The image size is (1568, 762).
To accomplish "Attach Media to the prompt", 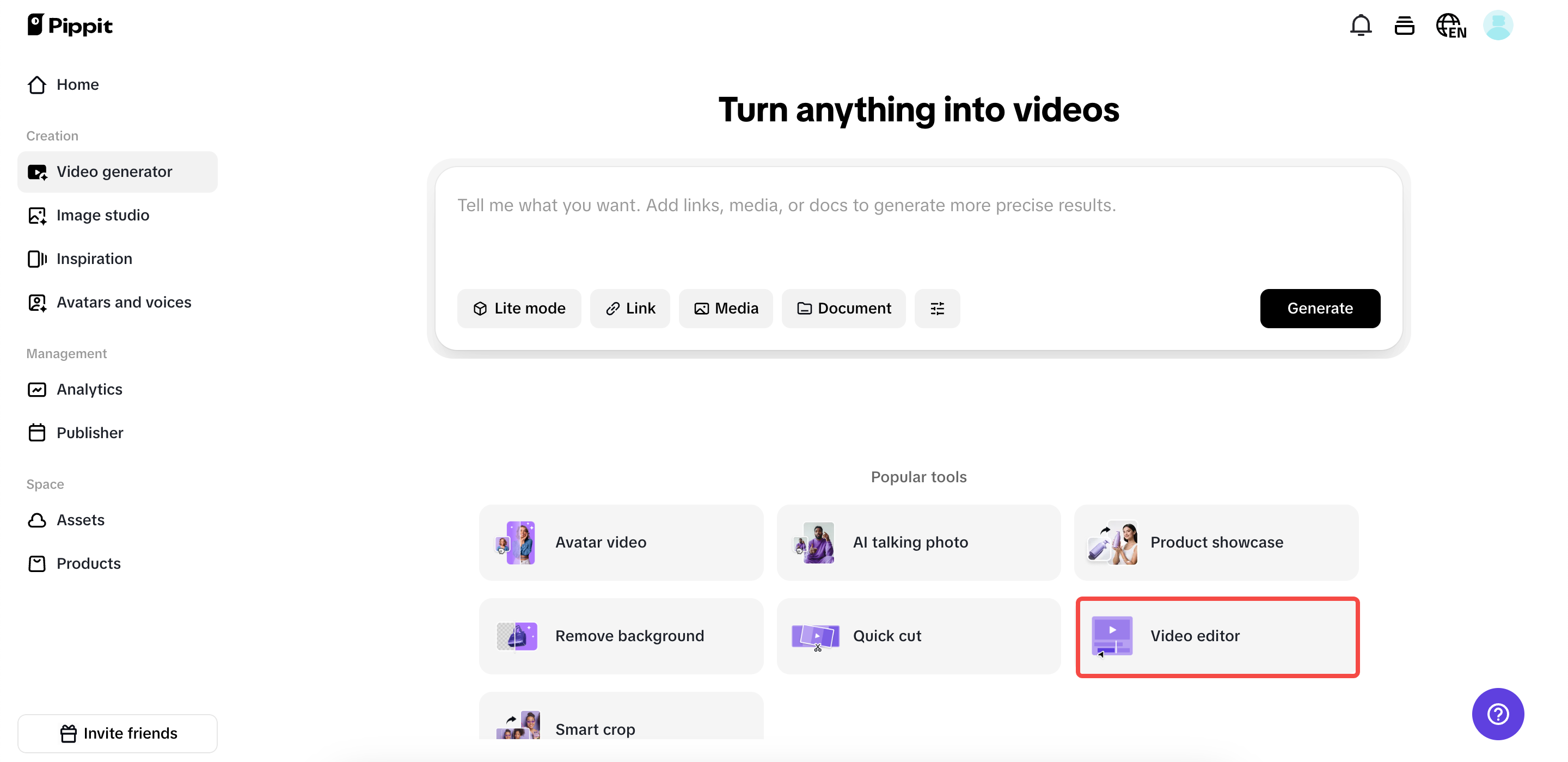I will pos(726,309).
